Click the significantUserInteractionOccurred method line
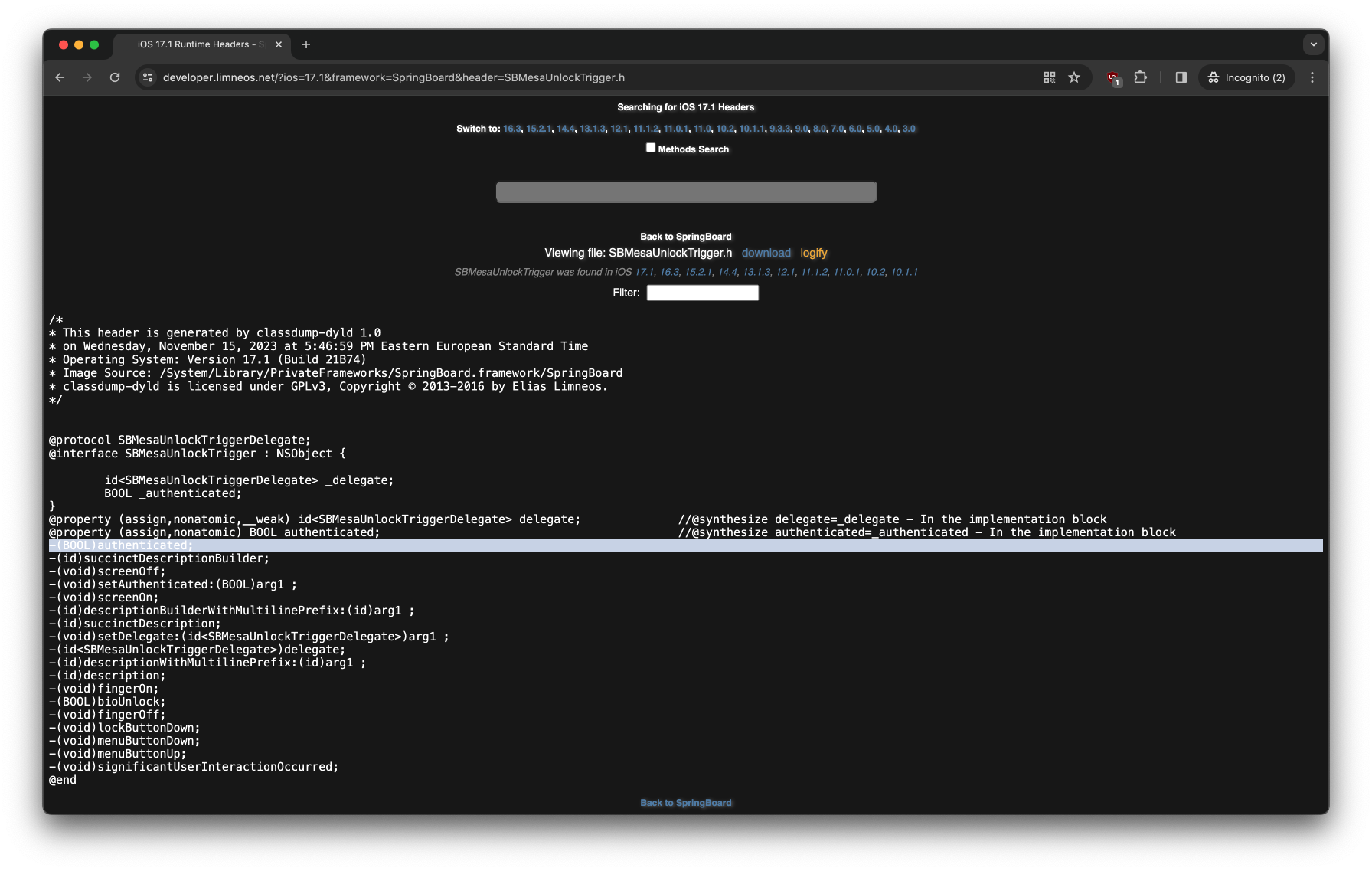Viewport: 1372px width, 871px height. click(x=194, y=767)
